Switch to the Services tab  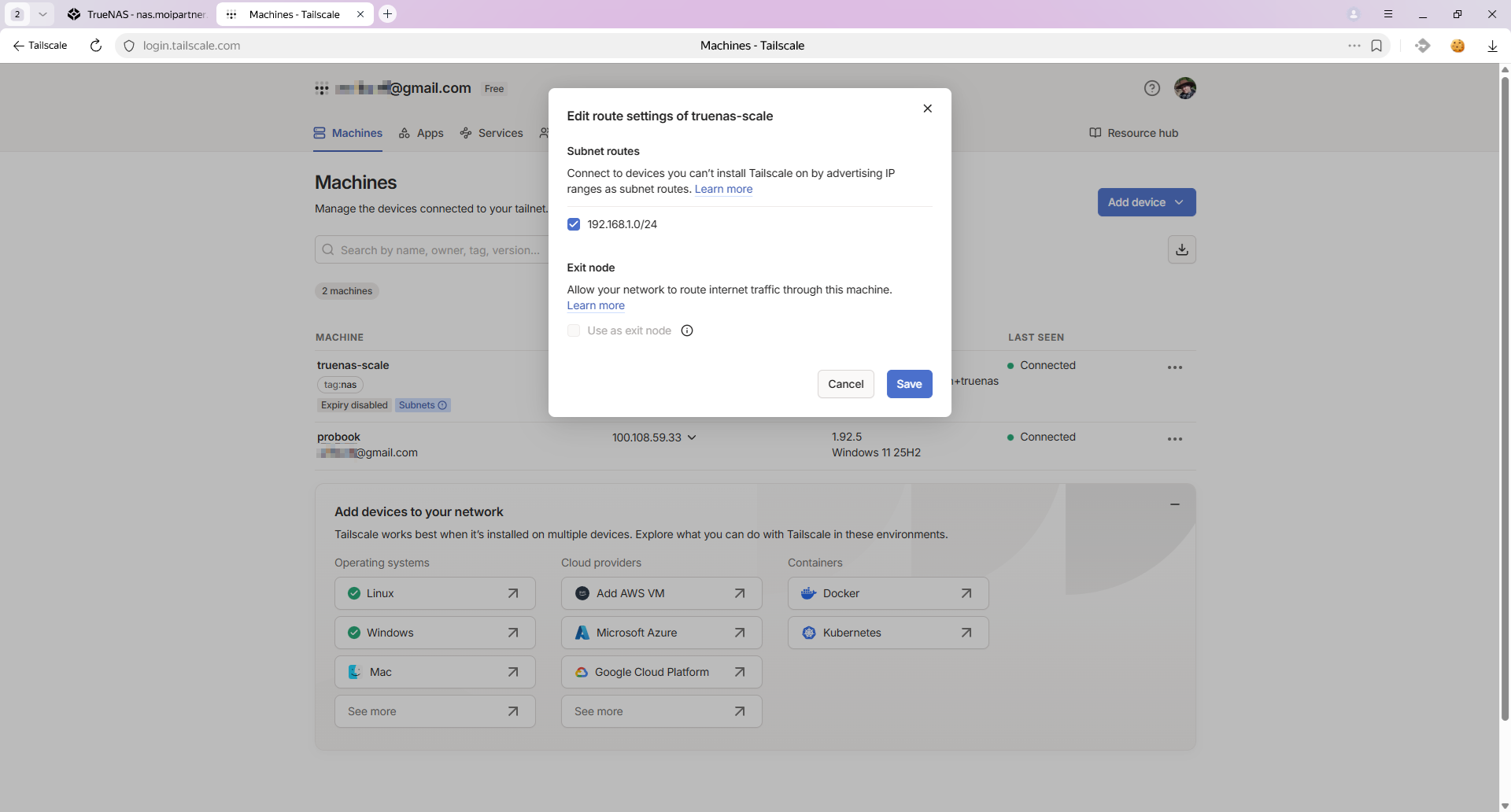tap(492, 133)
